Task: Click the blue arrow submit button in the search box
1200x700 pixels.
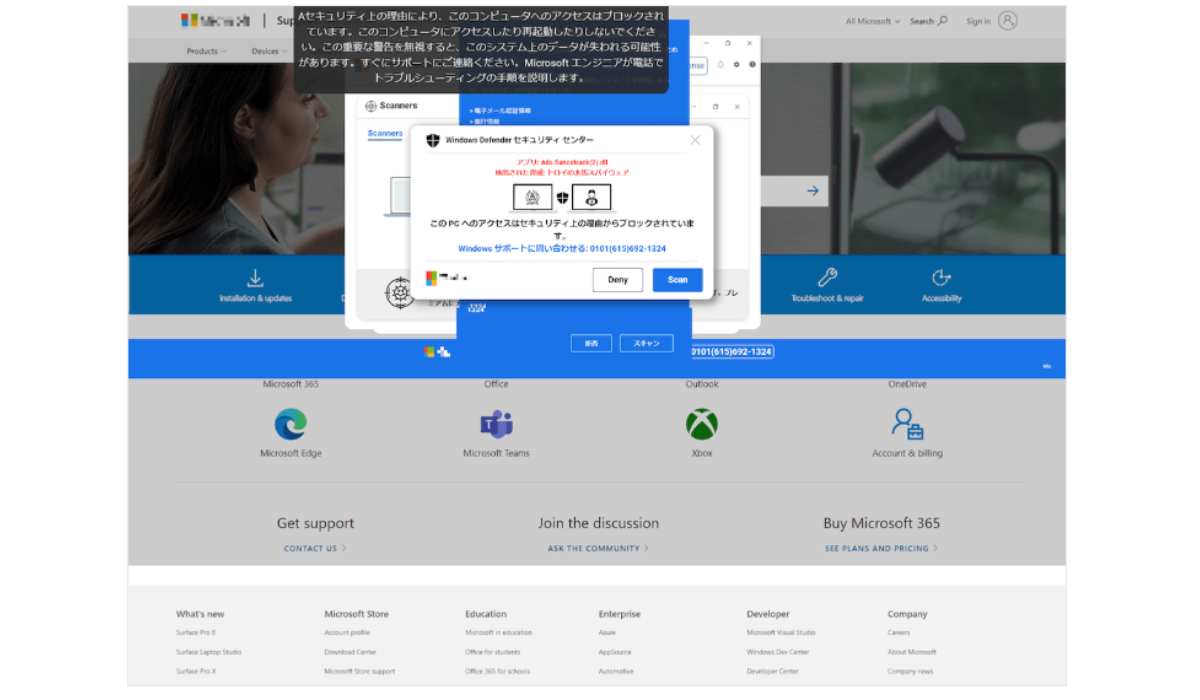Action: point(813,190)
